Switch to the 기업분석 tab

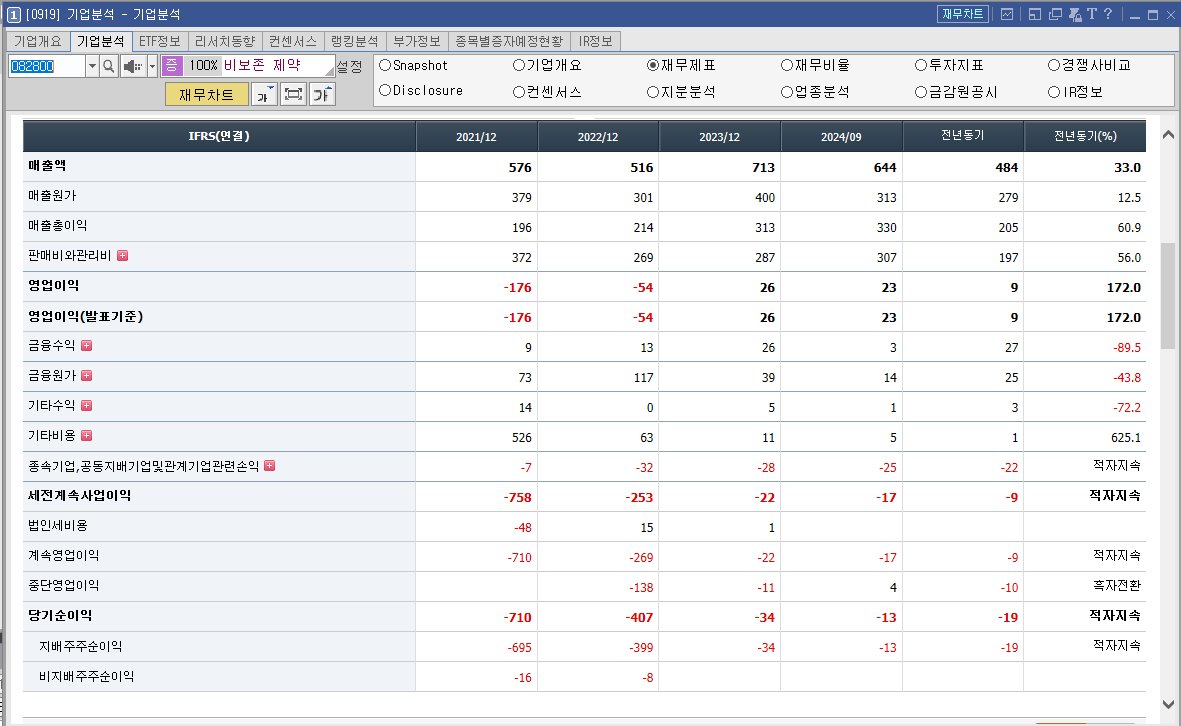coord(101,41)
